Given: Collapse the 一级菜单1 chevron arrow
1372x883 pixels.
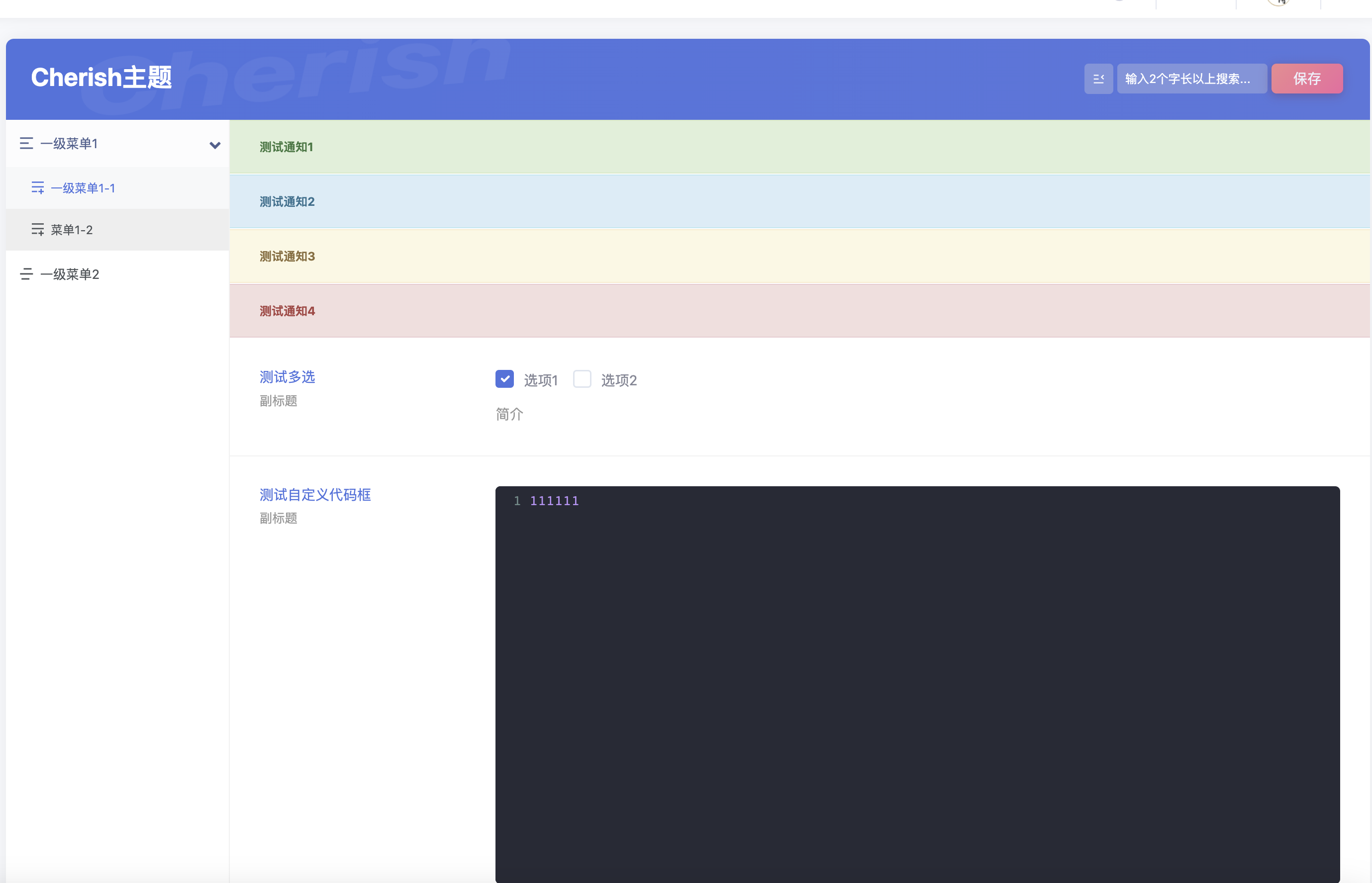Looking at the screenshot, I should click(x=215, y=145).
